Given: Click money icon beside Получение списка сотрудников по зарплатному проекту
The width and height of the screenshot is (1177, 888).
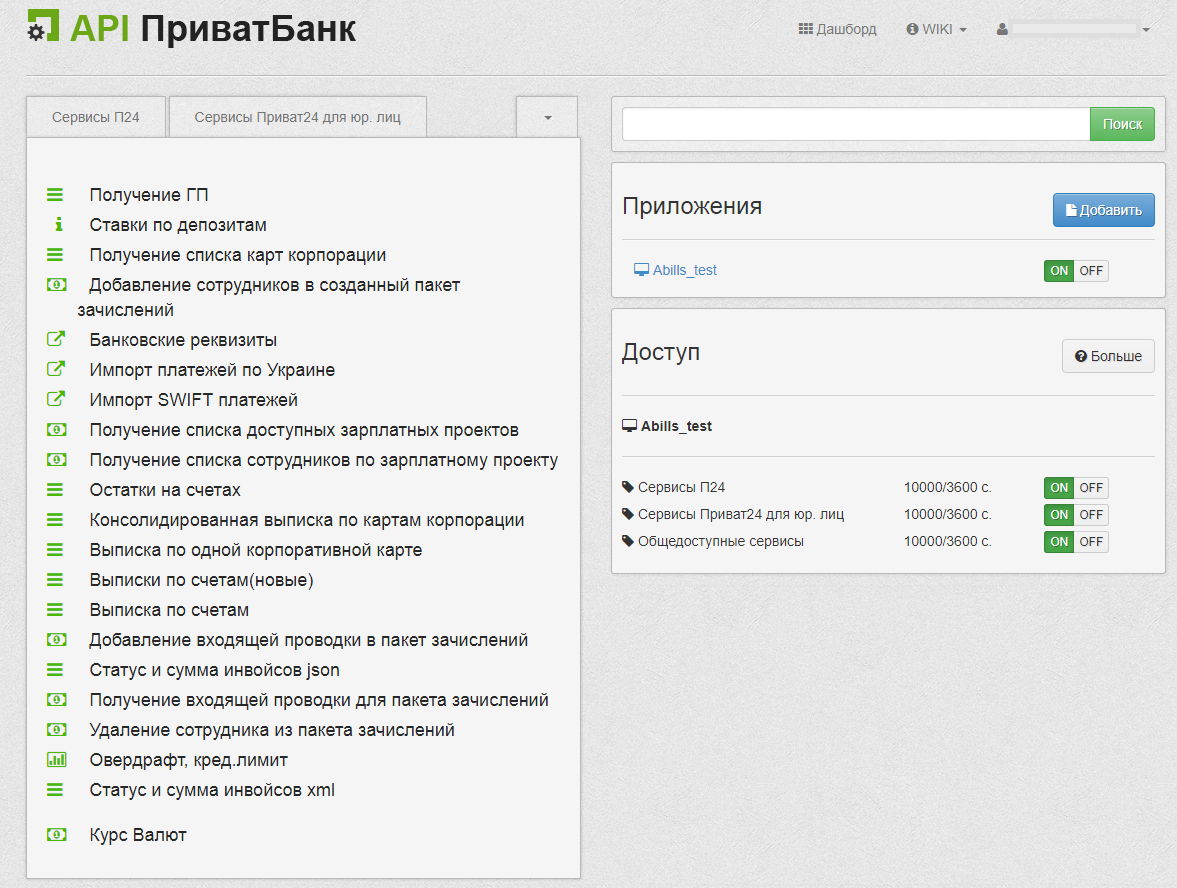Looking at the screenshot, I should (x=56, y=459).
